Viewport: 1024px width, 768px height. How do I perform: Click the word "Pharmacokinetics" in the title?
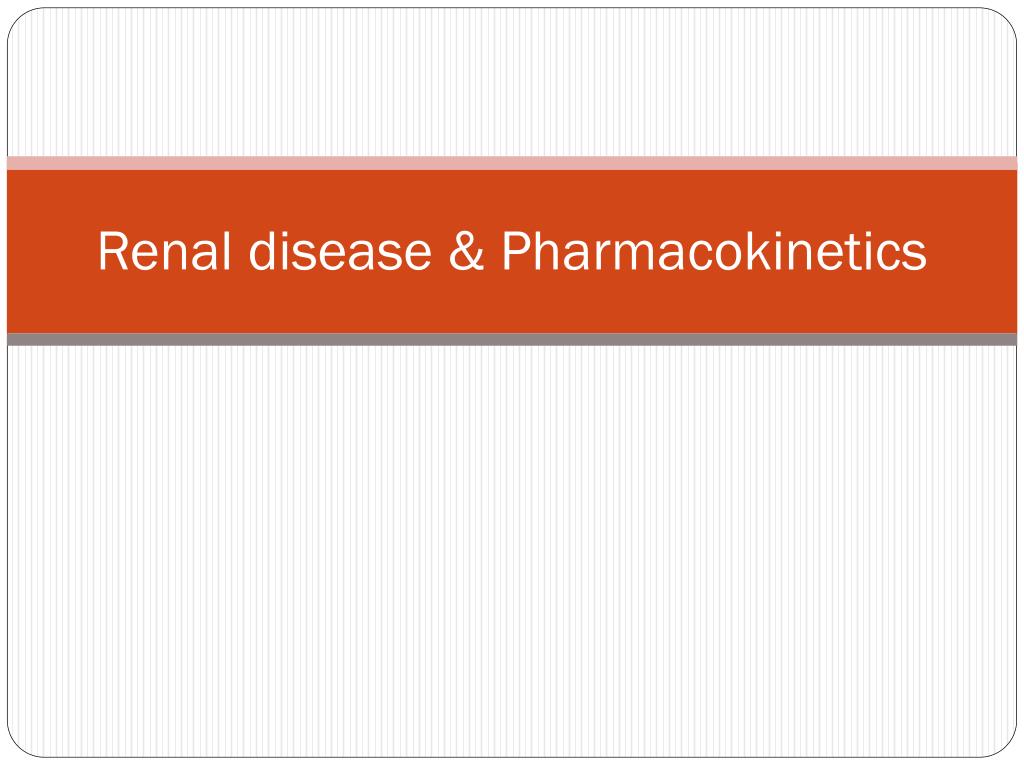pos(714,251)
